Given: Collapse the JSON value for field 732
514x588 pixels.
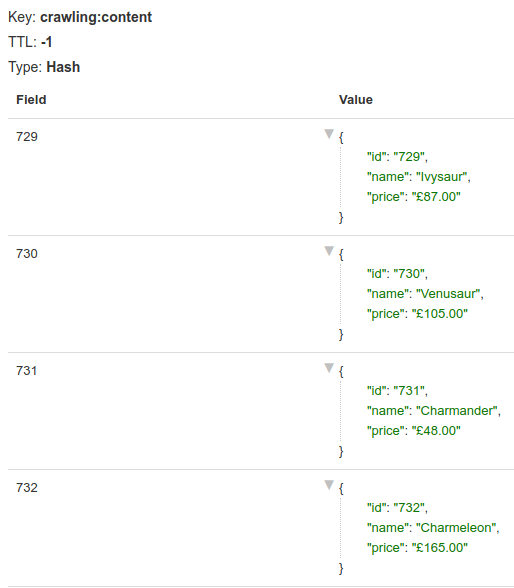Looking at the screenshot, I should 329,485.
